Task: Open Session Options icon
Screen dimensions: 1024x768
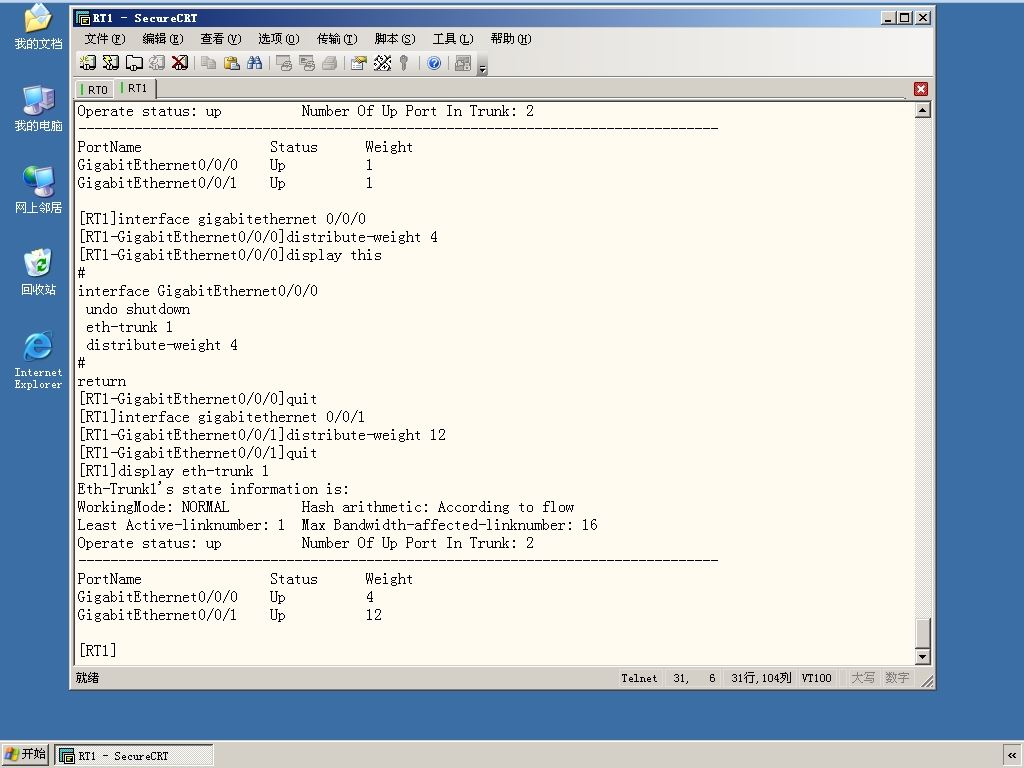Action: click(x=359, y=63)
